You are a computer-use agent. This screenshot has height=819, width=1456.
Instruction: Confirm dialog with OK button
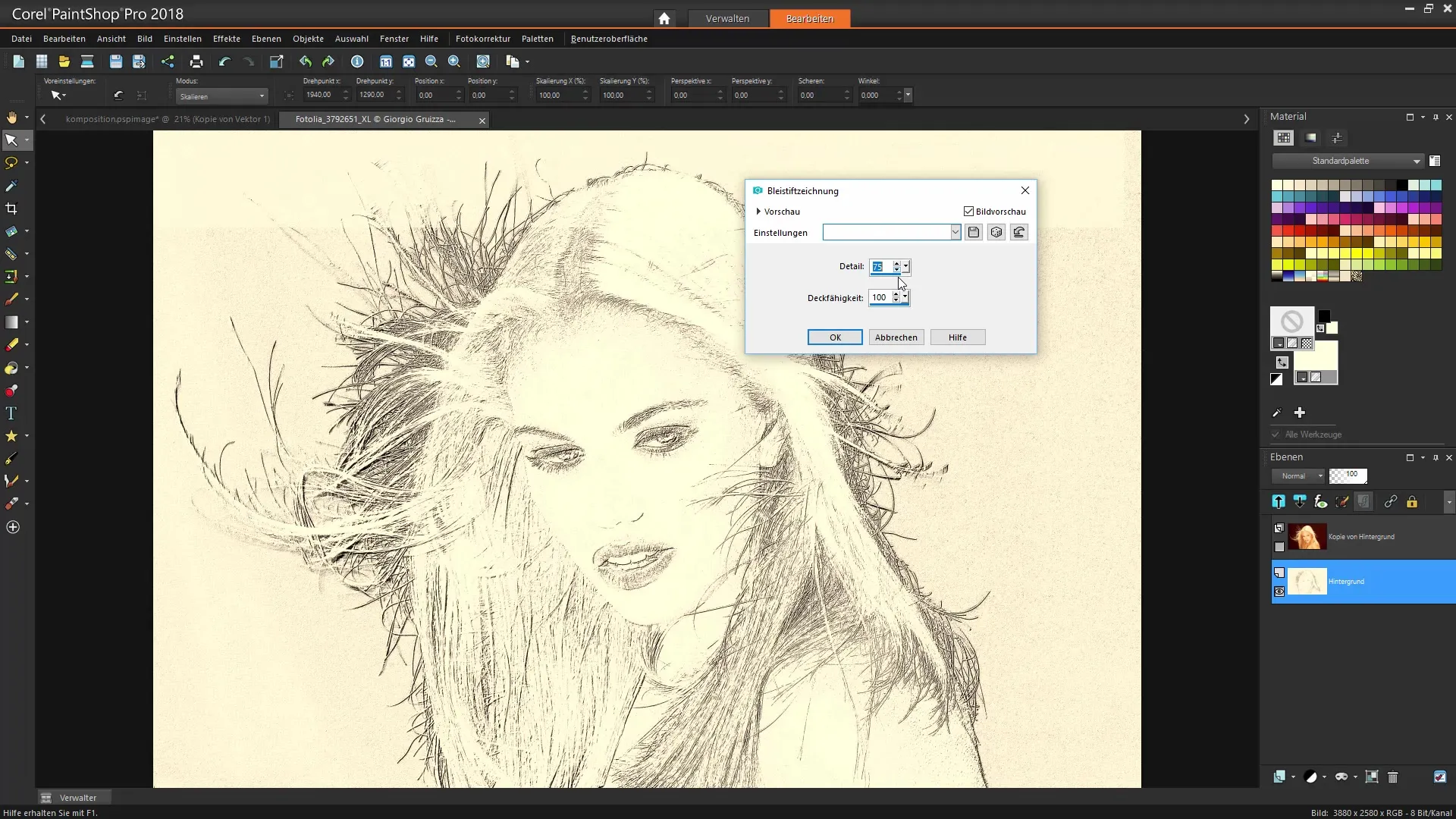[x=835, y=337]
